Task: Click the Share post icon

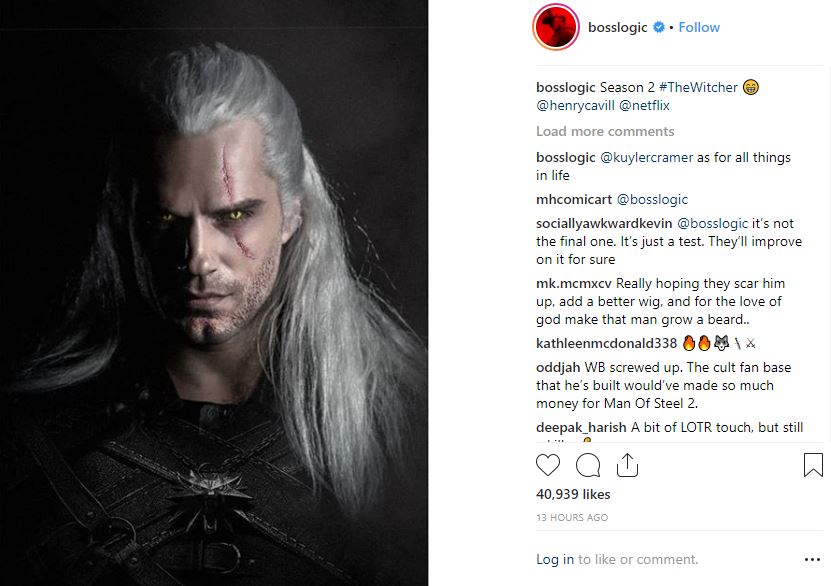Action: tap(627, 465)
